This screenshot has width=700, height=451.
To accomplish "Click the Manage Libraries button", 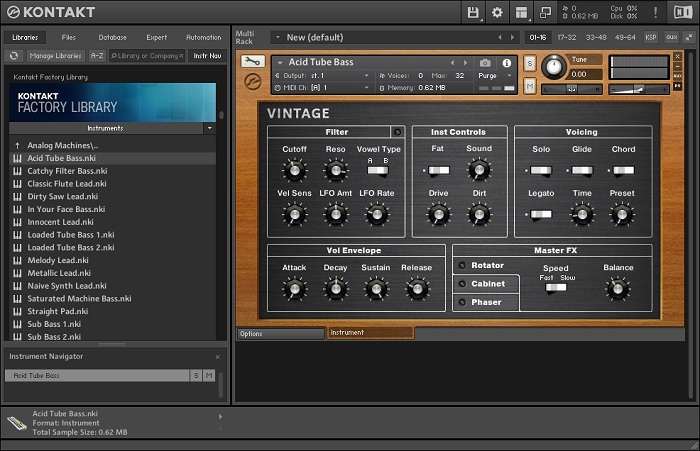I will (x=55, y=56).
